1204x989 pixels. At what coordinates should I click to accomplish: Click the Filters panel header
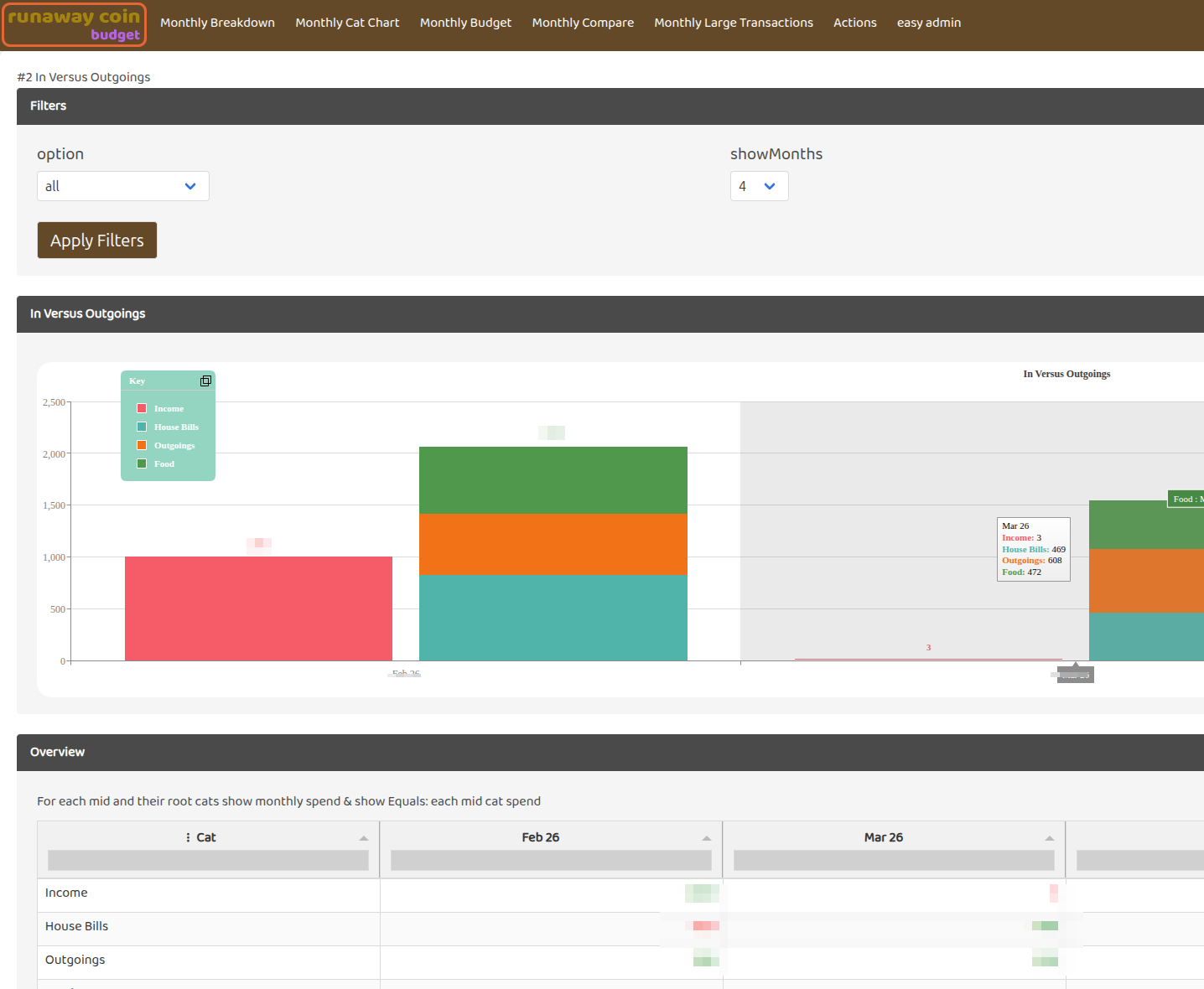click(x=610, y=106)
